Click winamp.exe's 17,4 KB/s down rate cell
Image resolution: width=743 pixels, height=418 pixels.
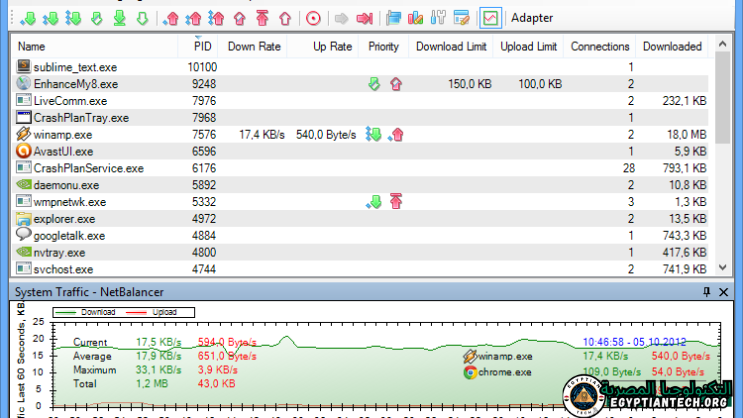tap(262, 135)
